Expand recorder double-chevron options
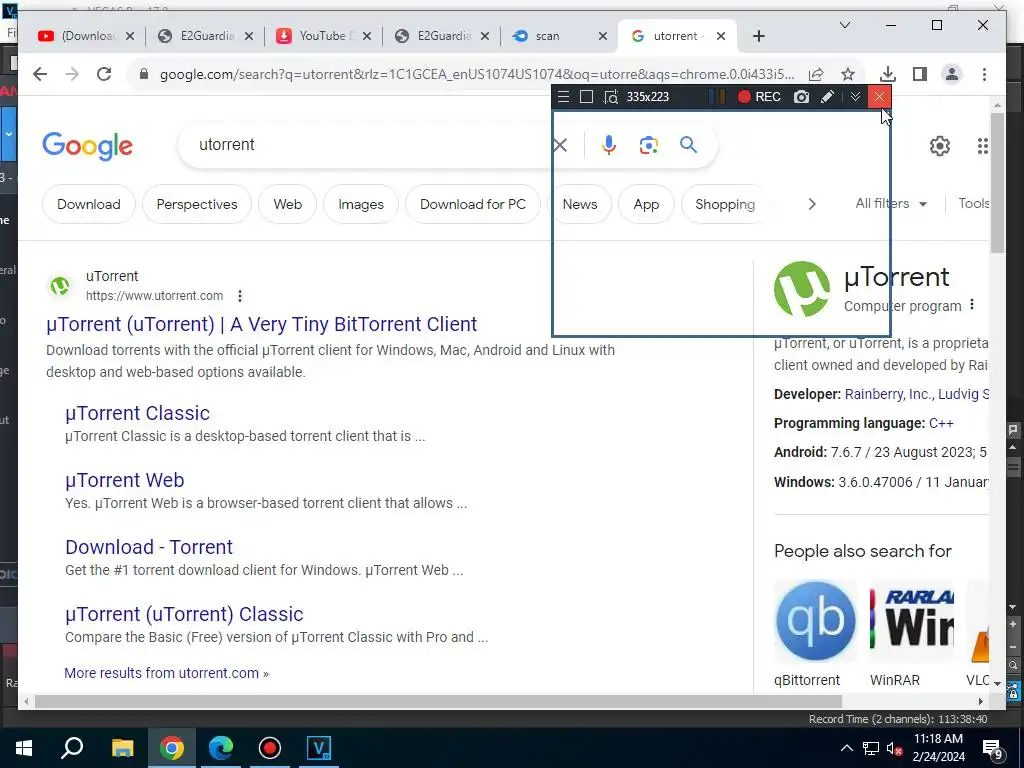 855,97
